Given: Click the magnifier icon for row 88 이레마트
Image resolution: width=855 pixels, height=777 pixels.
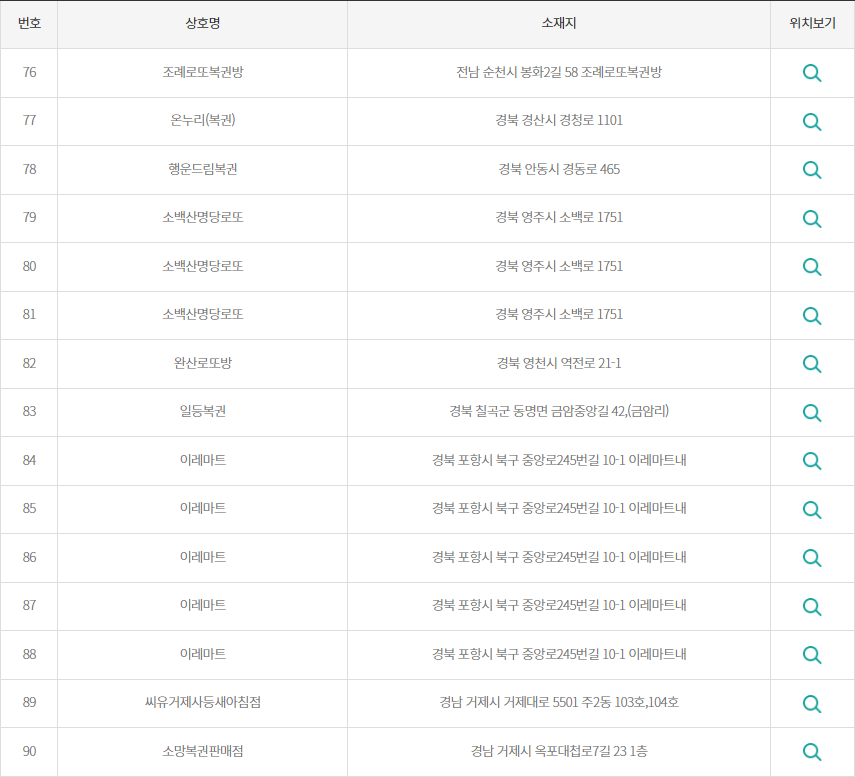Looking at the screenshot, I should pos(811,655).
